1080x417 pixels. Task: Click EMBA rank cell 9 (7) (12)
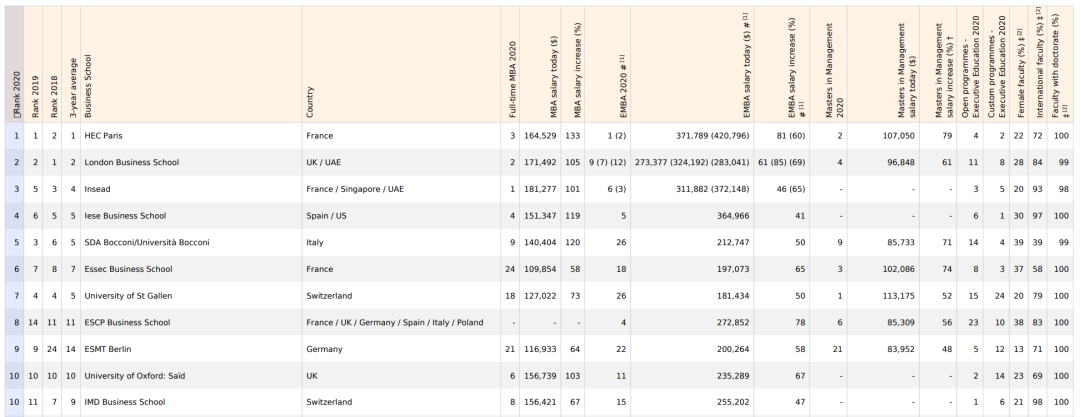tap(607, 163)
